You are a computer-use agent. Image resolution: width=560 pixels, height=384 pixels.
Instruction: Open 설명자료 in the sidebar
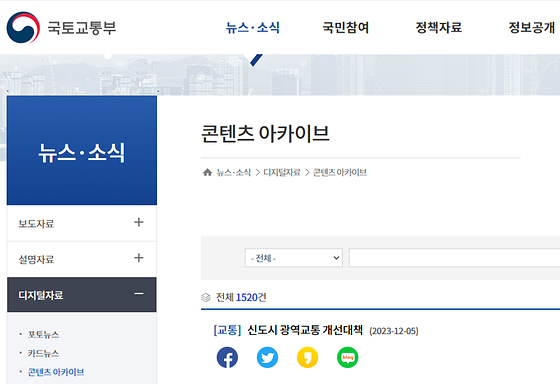(x=36, y=260)
